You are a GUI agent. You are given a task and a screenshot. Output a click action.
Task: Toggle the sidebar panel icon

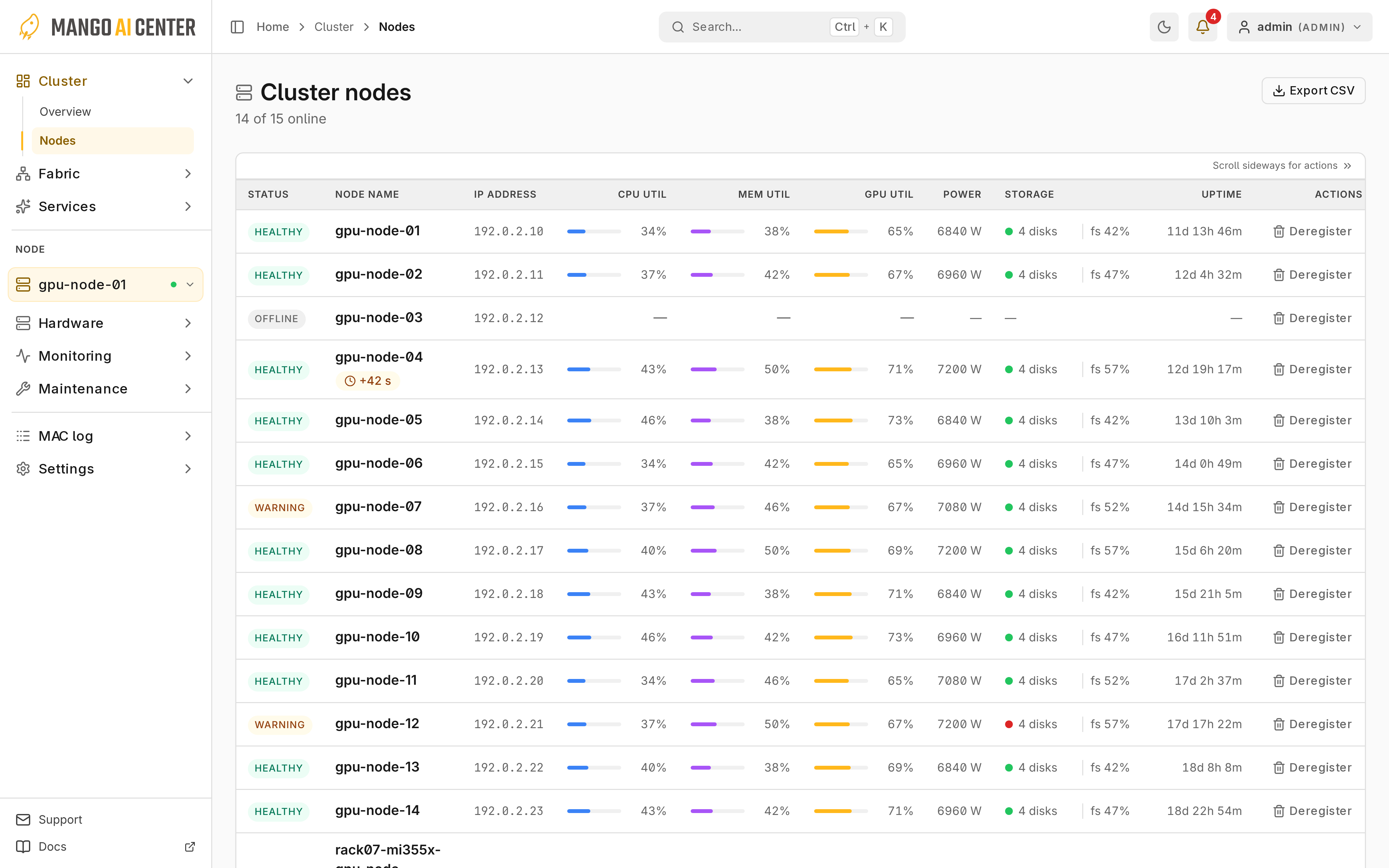[237, 27]
